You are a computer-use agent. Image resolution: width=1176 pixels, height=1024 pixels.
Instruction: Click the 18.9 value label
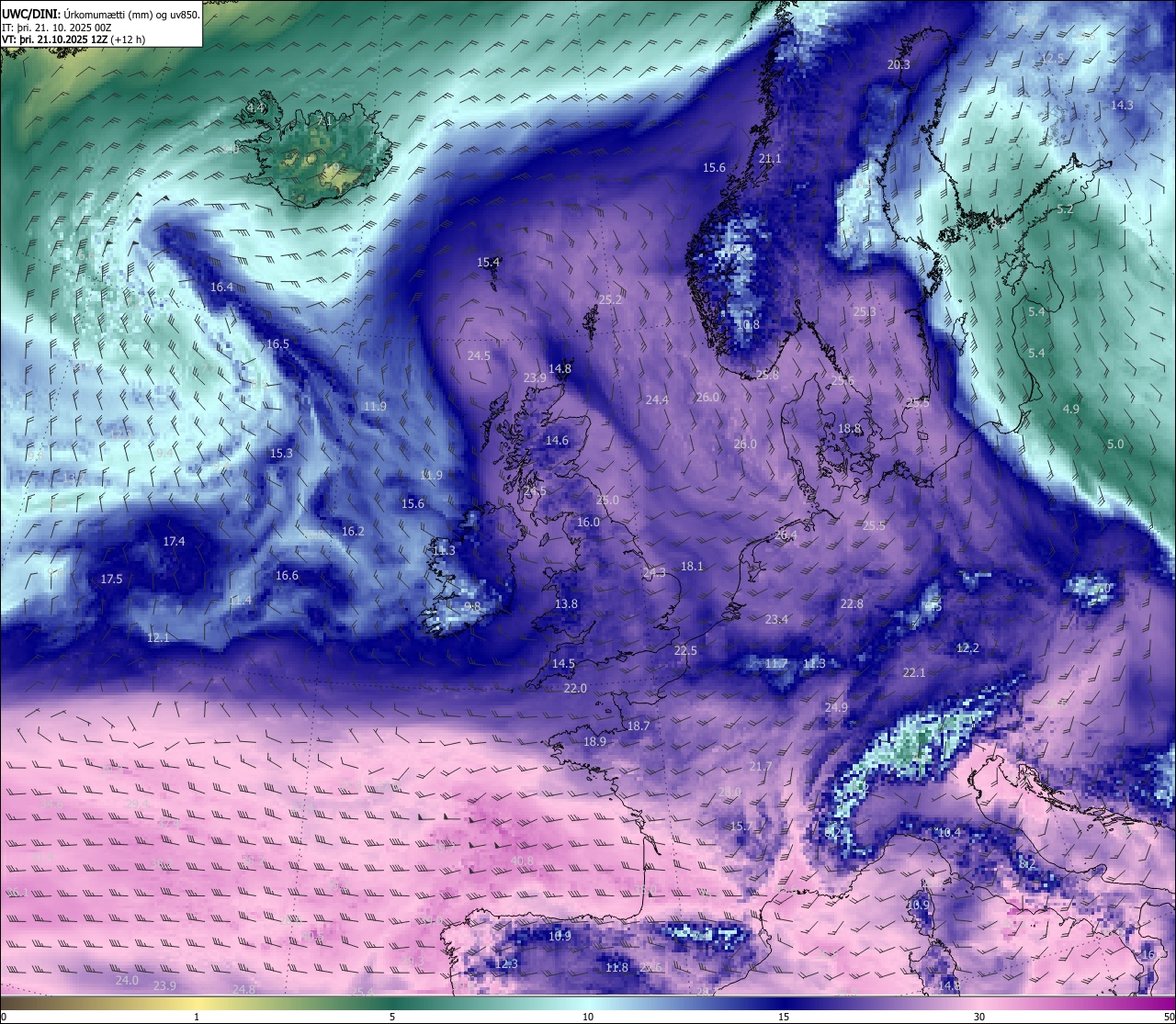[x=594, y=742]
